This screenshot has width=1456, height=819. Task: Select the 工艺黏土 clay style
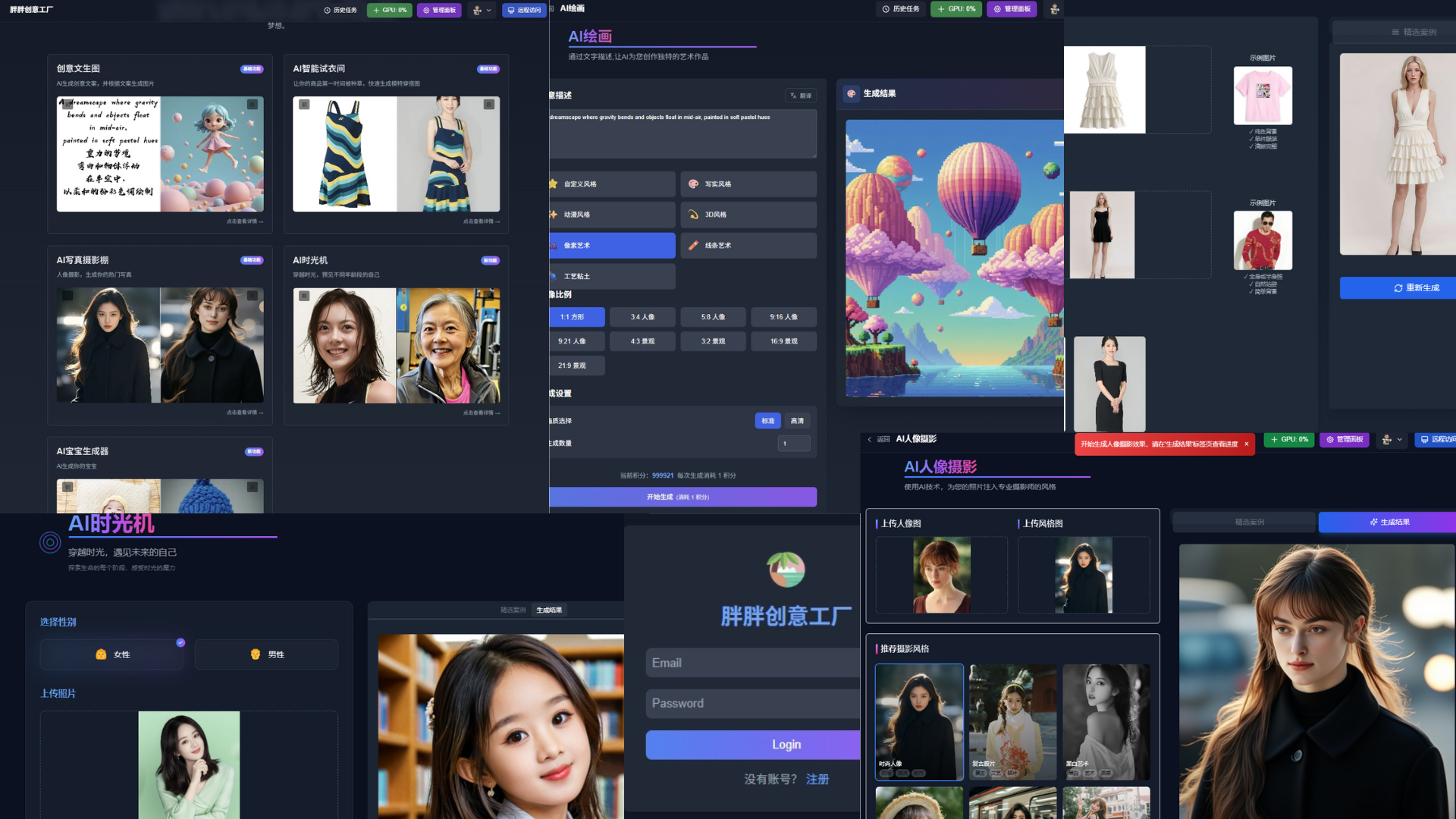[x=611, y=276]
